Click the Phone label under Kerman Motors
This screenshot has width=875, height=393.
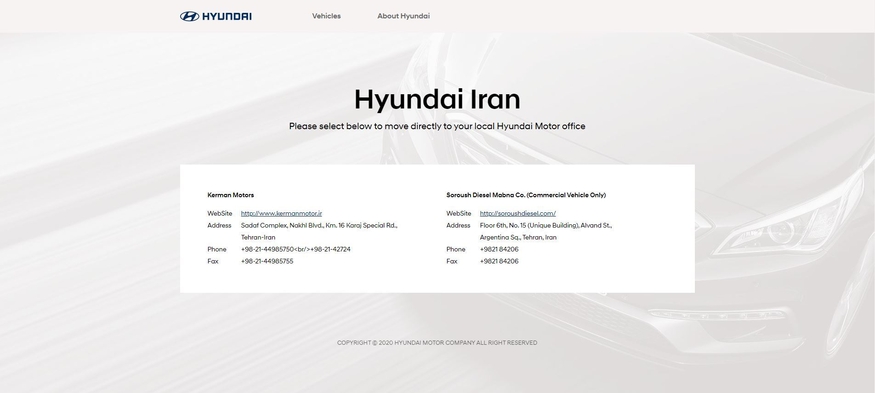click(x=217, y=249)
